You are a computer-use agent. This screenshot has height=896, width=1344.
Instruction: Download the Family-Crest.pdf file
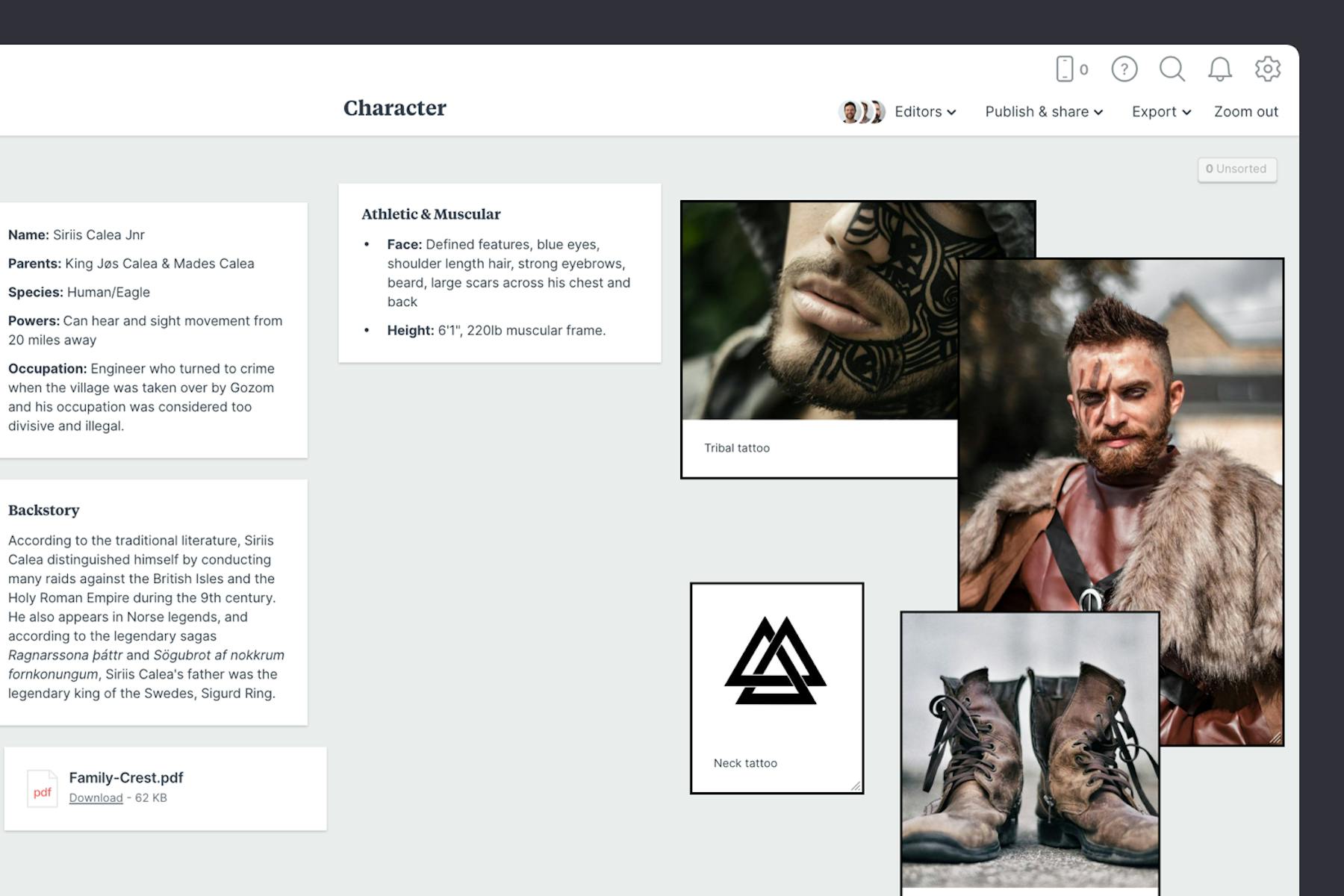[x=96, y=798]
